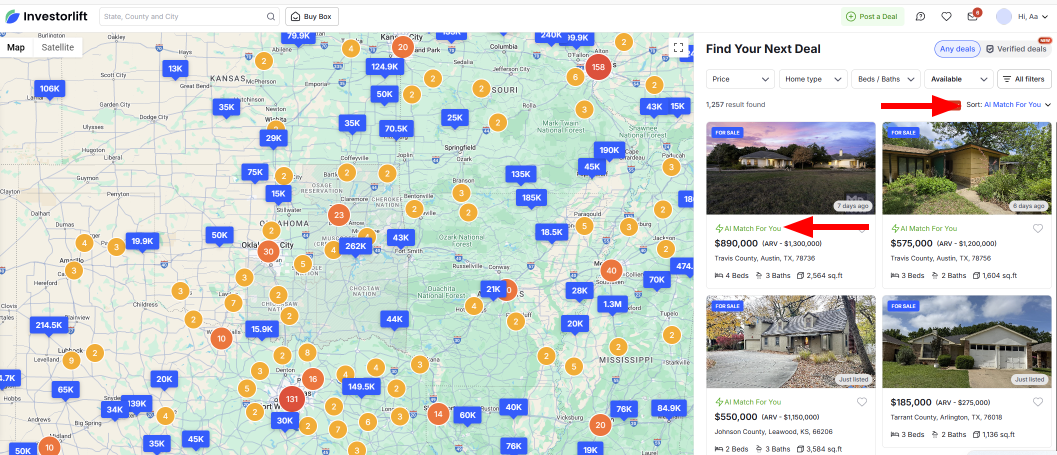Open the Price filter dropdown
Screen dimensions: 1057x455
click(740, 79)
